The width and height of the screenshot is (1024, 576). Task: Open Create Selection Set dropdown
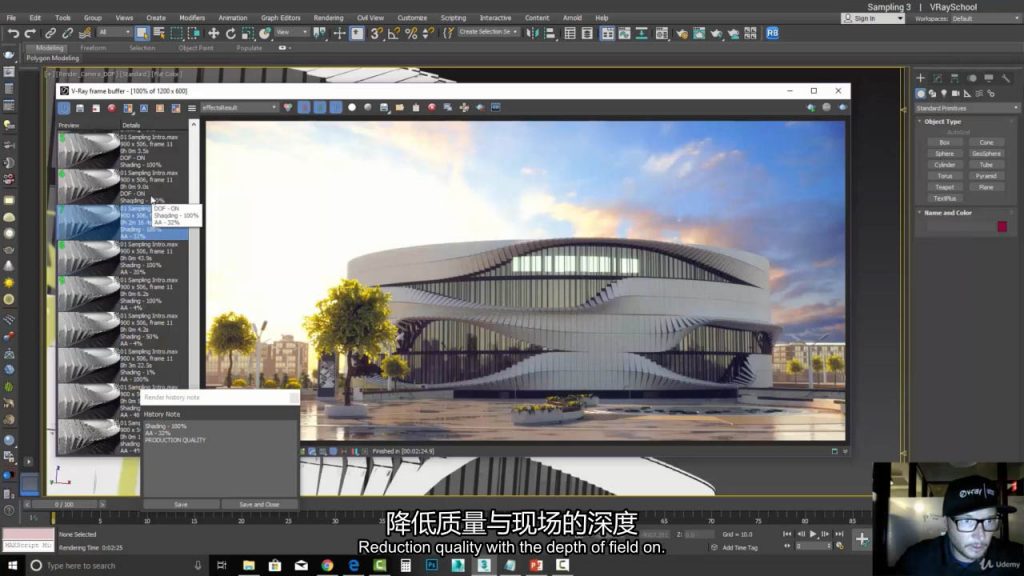pos(488,31)
